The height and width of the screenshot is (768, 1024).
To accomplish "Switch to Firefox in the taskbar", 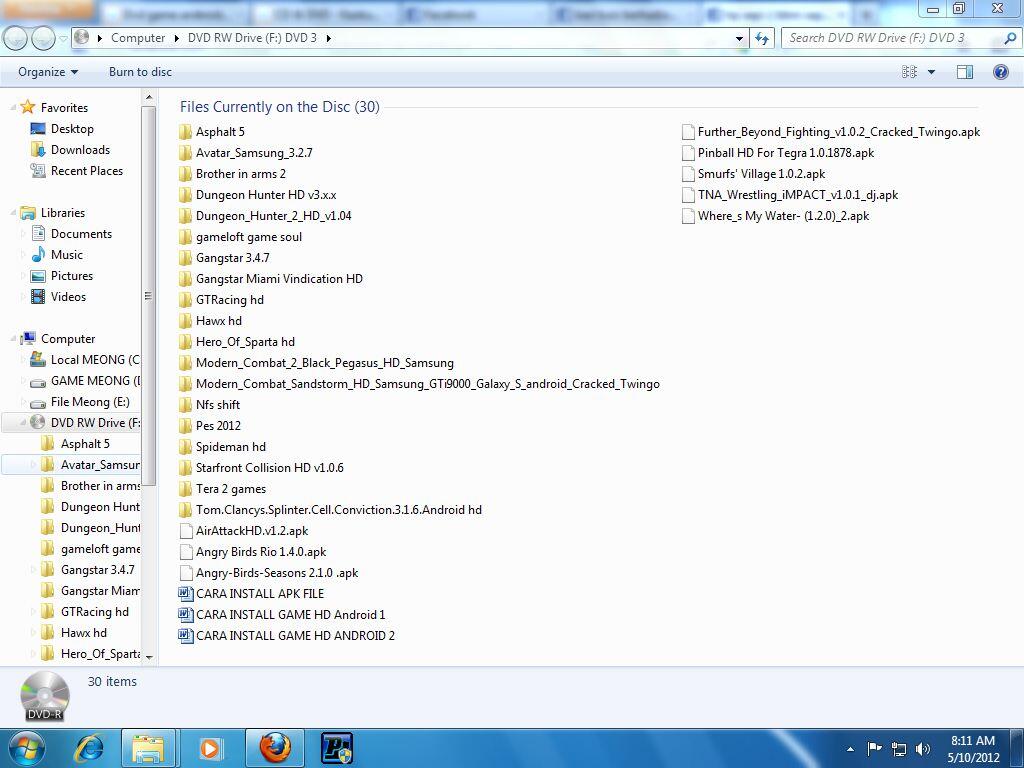I will (275, 748).
